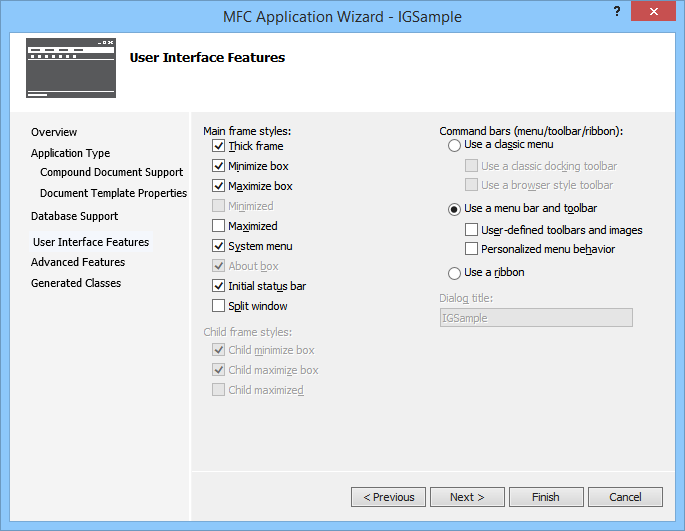Switch to Advanced Features page

point(78,262)
